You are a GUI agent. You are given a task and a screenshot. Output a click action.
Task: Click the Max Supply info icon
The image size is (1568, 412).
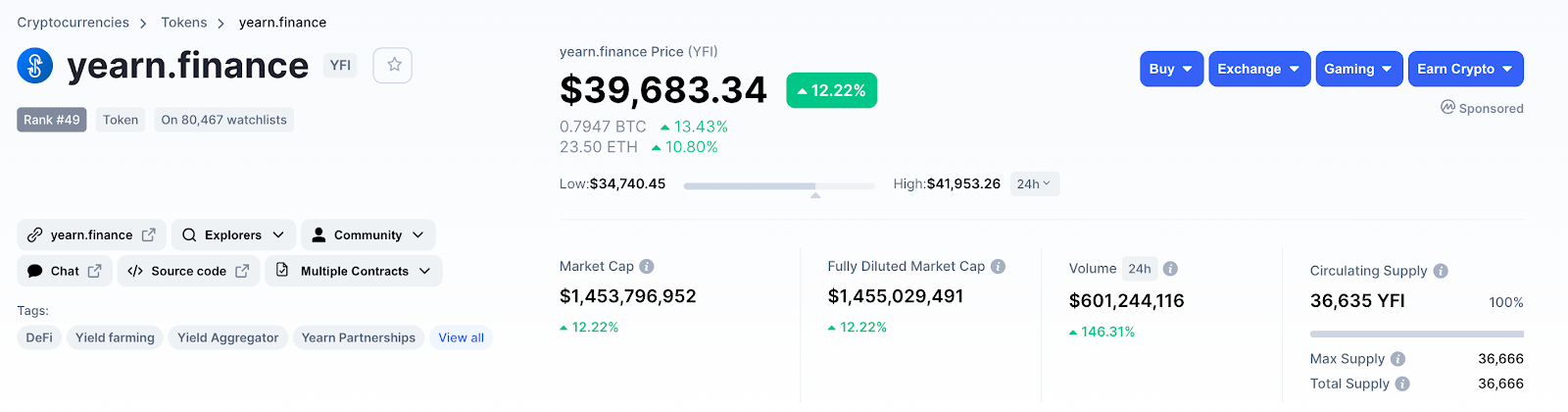click(1397, 359)
